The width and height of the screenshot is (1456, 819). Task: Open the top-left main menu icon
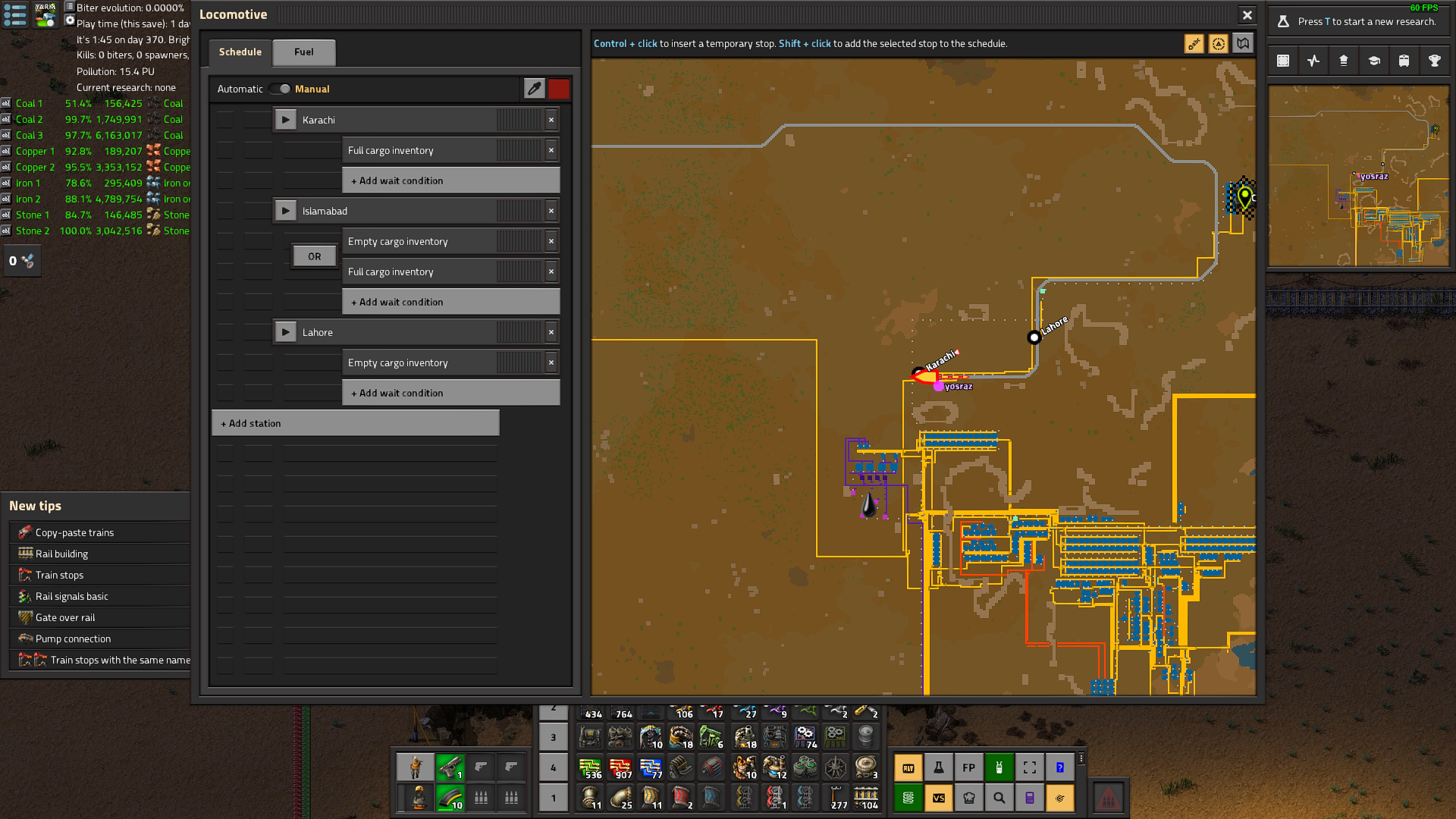coord(15,14)
